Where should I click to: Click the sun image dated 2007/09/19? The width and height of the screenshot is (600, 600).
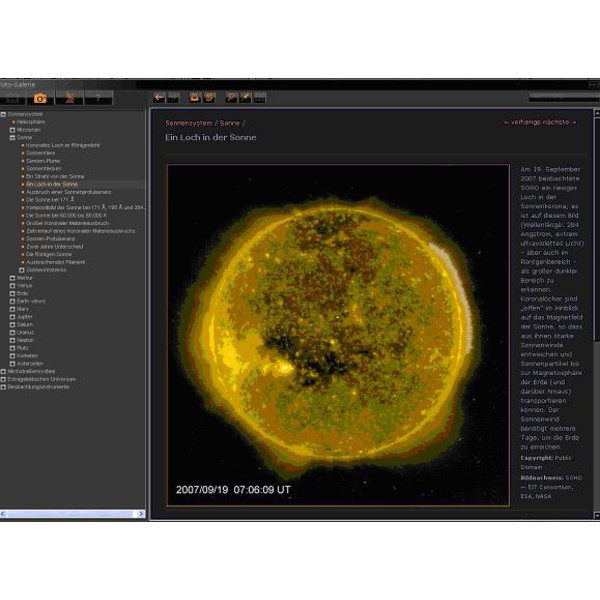(x=338, y=336)
